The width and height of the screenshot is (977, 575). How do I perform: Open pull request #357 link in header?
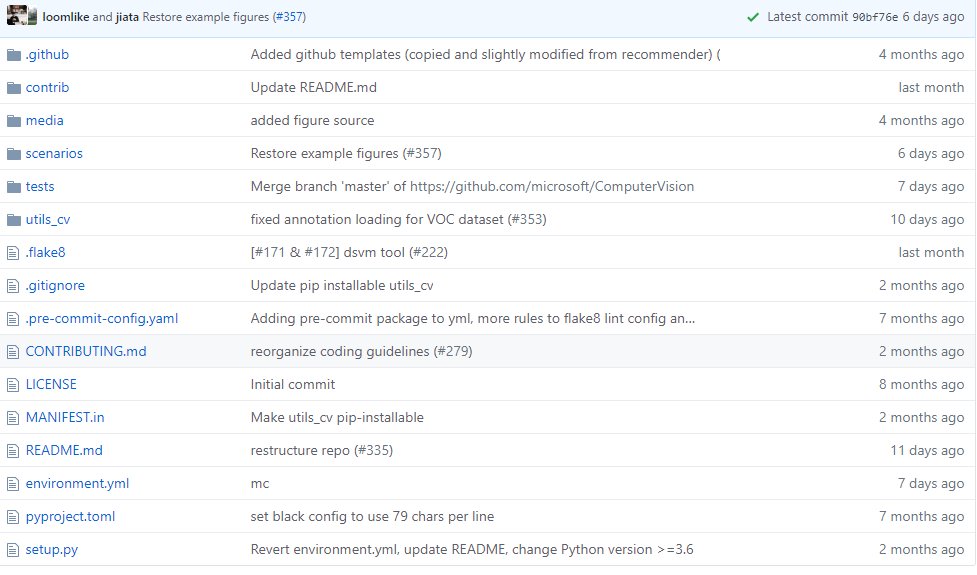pos(289,17)
